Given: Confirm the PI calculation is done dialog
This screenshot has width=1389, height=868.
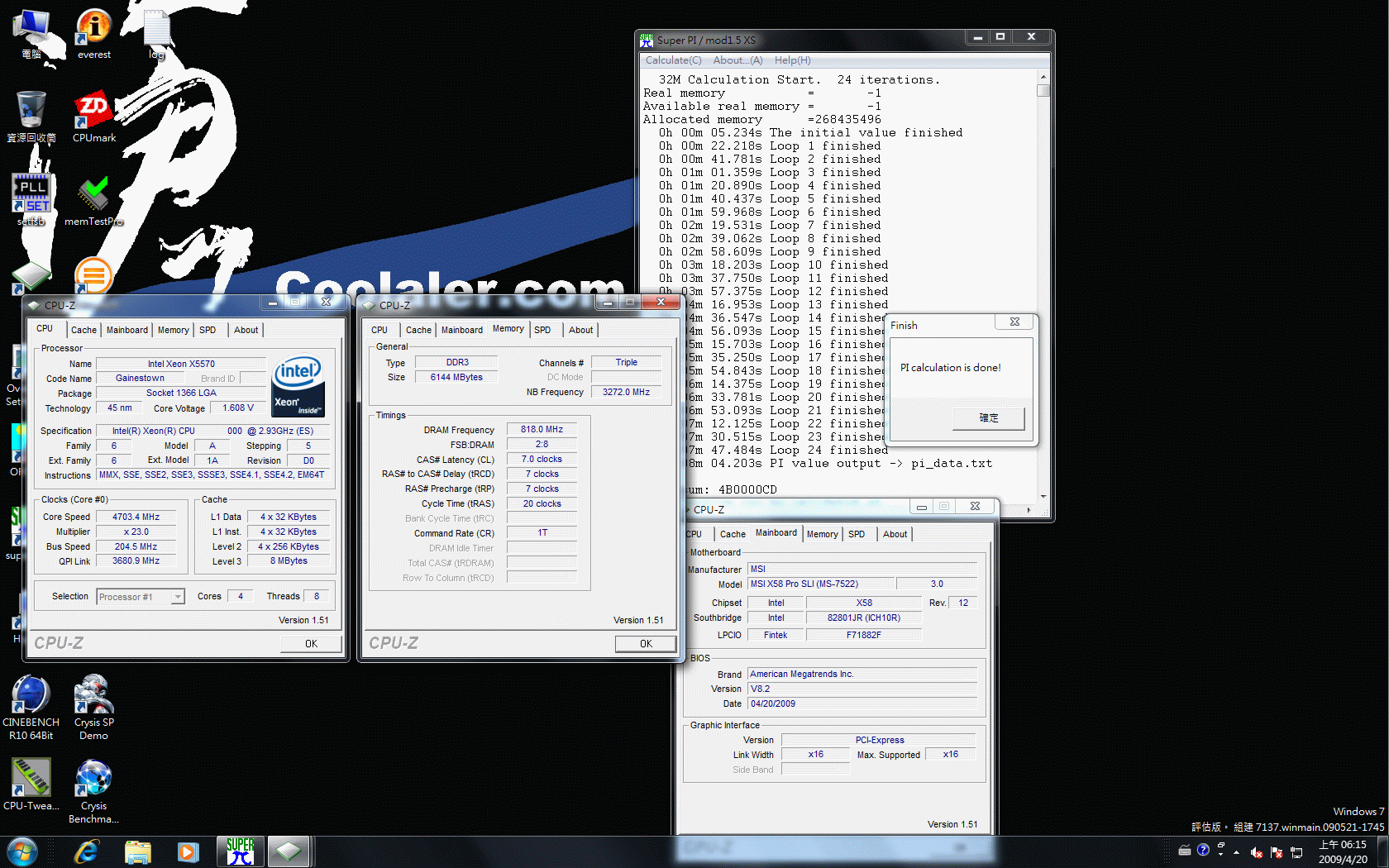Looking at the screenshot, I should coord(989,418).
